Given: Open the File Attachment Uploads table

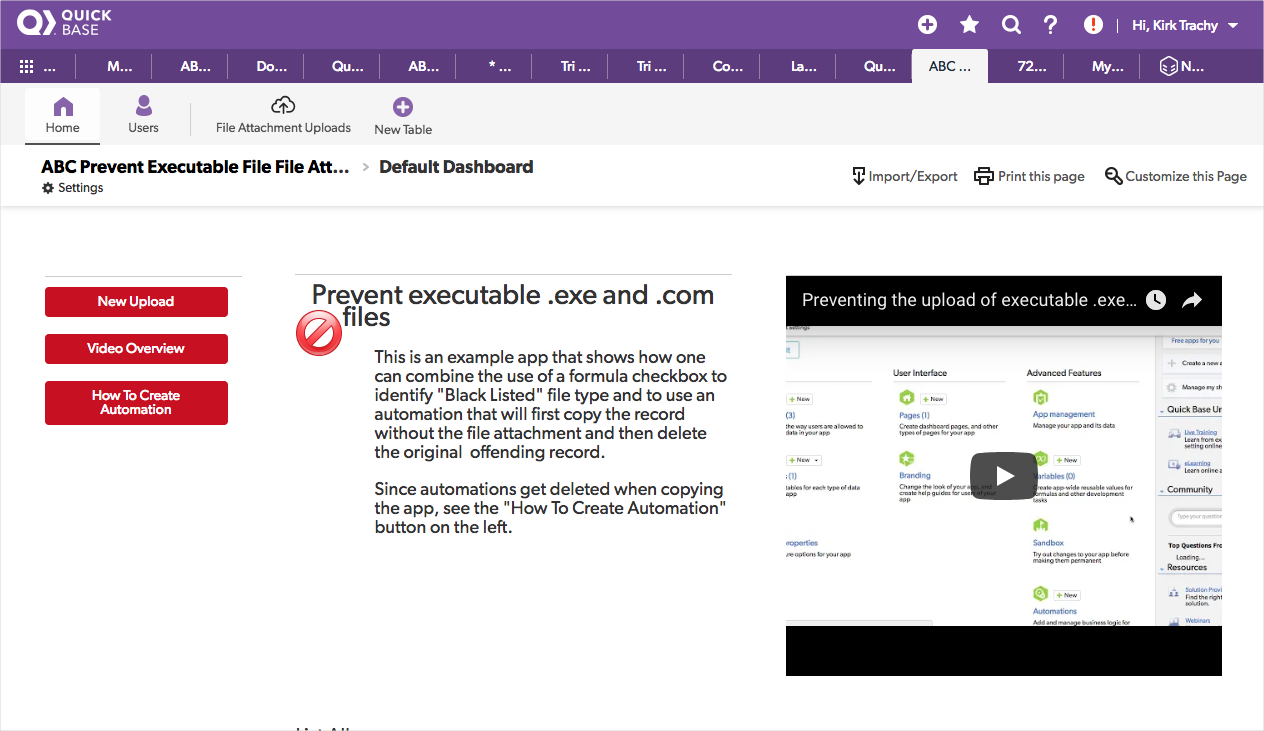Looking at the screenshot, I should coord(283,115).
